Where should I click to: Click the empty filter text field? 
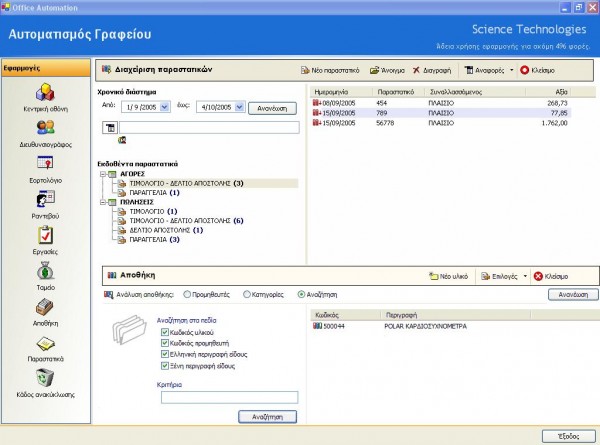pyautogui.click(x=209, y=127)
